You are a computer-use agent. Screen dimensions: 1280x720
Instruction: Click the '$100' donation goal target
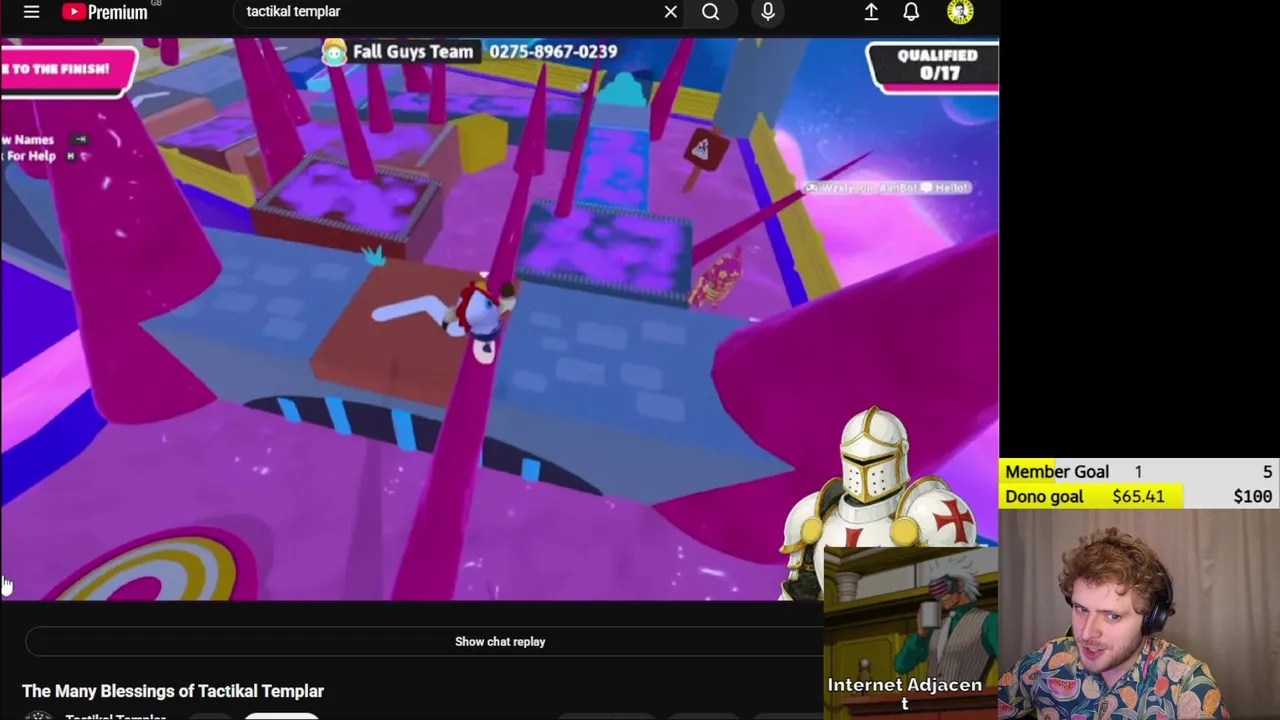tap(1253, 497)
